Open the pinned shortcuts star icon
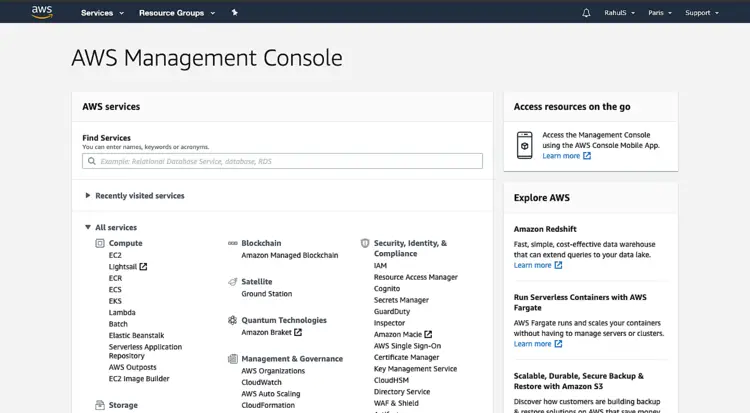The height and width of the screenshot is (413, 750). 234,12
